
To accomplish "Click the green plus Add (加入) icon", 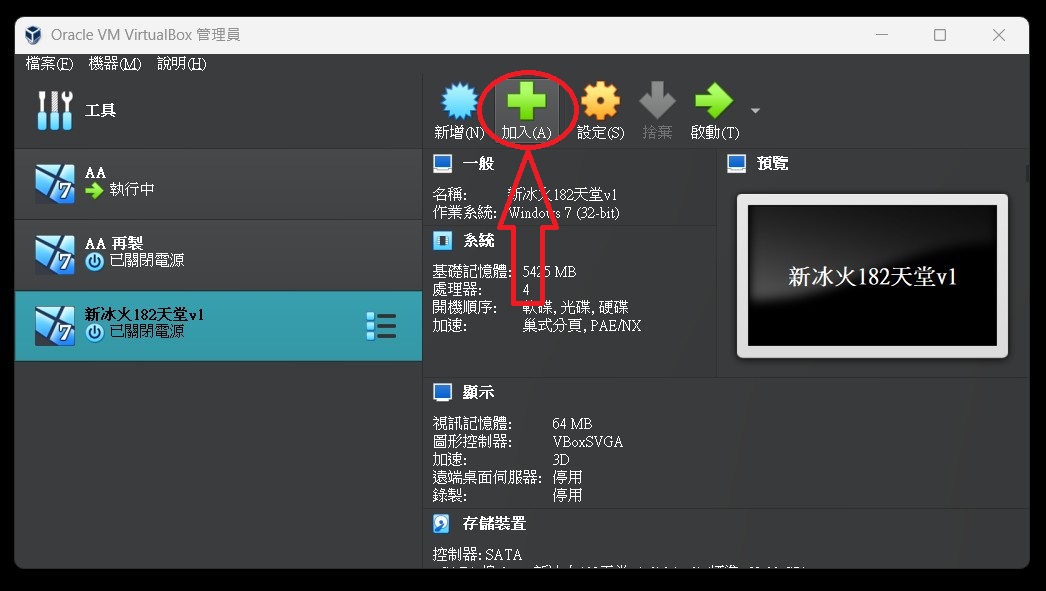I will pos(526,103).
